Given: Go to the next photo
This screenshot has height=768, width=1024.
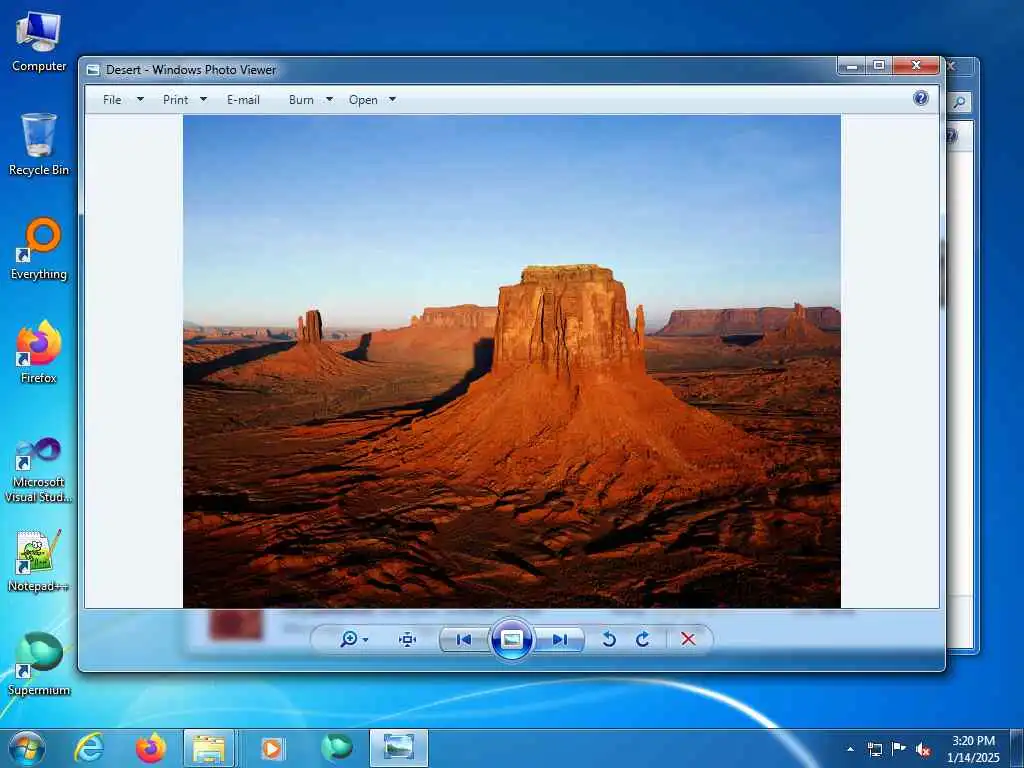Looking at the screenshot, I should pyautogui.click(x=559, y=639).
